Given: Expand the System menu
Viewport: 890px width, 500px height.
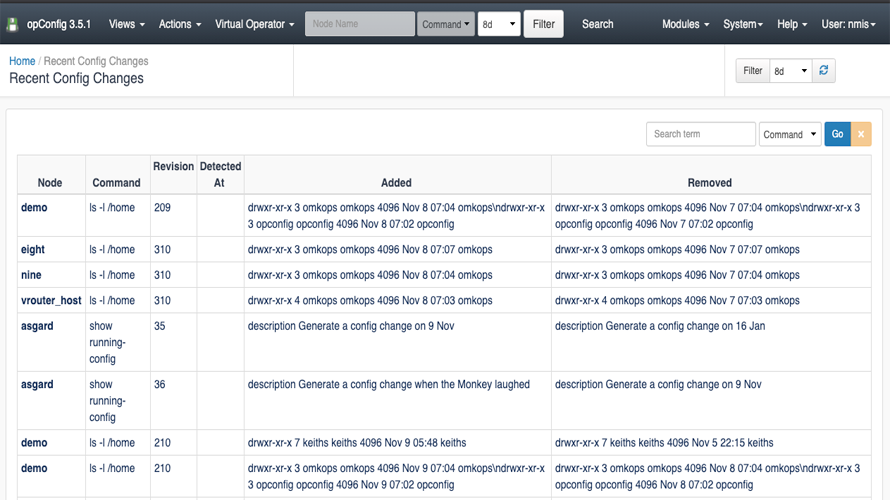Looking at the screenshot, I should pyautogui.click(x=743, y=24).
